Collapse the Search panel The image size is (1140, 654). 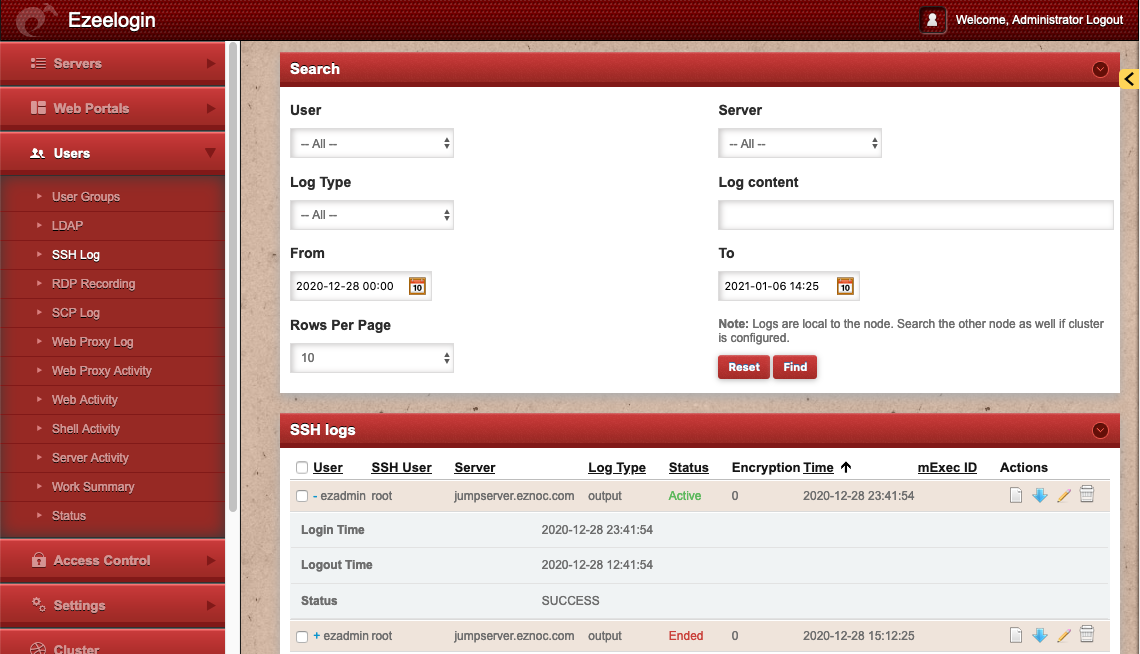(1100, 69)
